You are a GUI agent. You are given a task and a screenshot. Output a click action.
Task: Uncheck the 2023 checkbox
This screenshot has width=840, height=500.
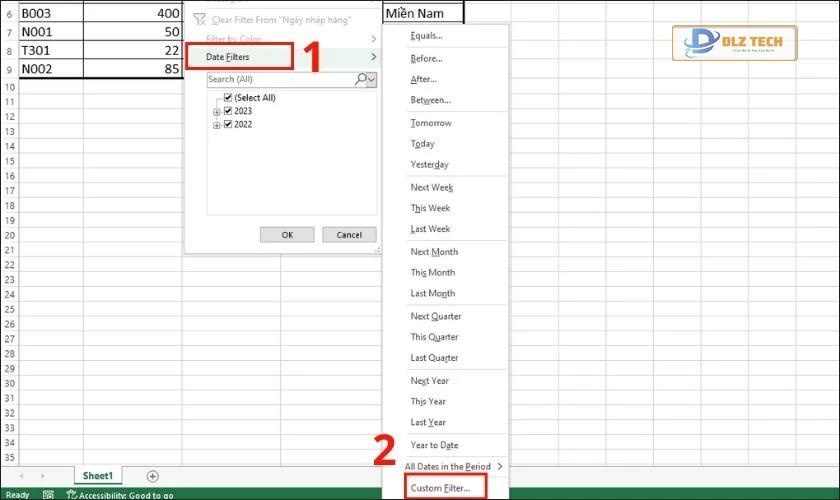pyautogui.click(x=229, y=111)
